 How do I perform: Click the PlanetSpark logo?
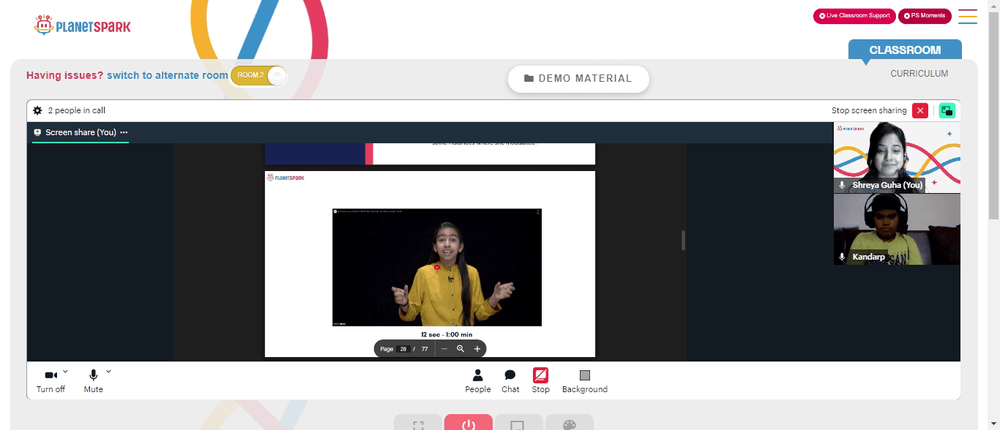(x=82, y=26)
